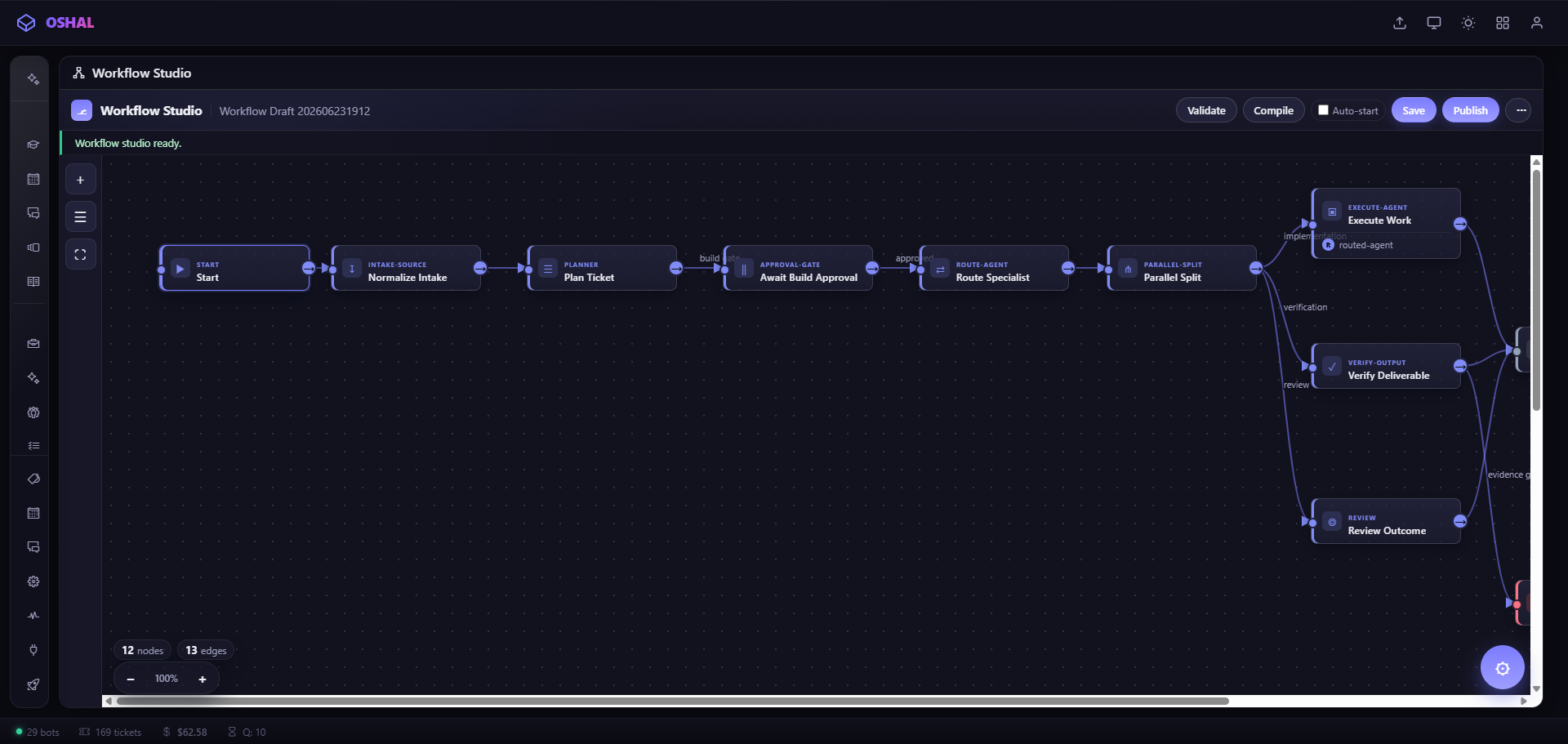Enable the Auto-start checkbox

pos(1323,110)
